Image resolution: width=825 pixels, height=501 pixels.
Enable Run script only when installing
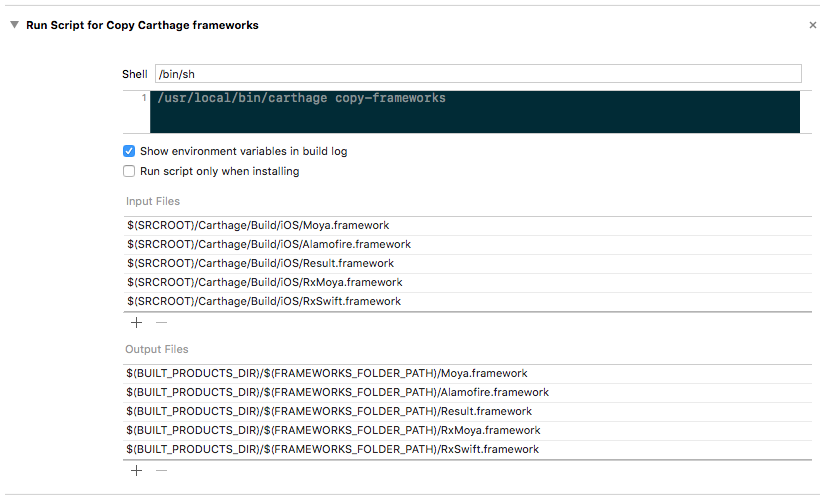tap(129, 171)
